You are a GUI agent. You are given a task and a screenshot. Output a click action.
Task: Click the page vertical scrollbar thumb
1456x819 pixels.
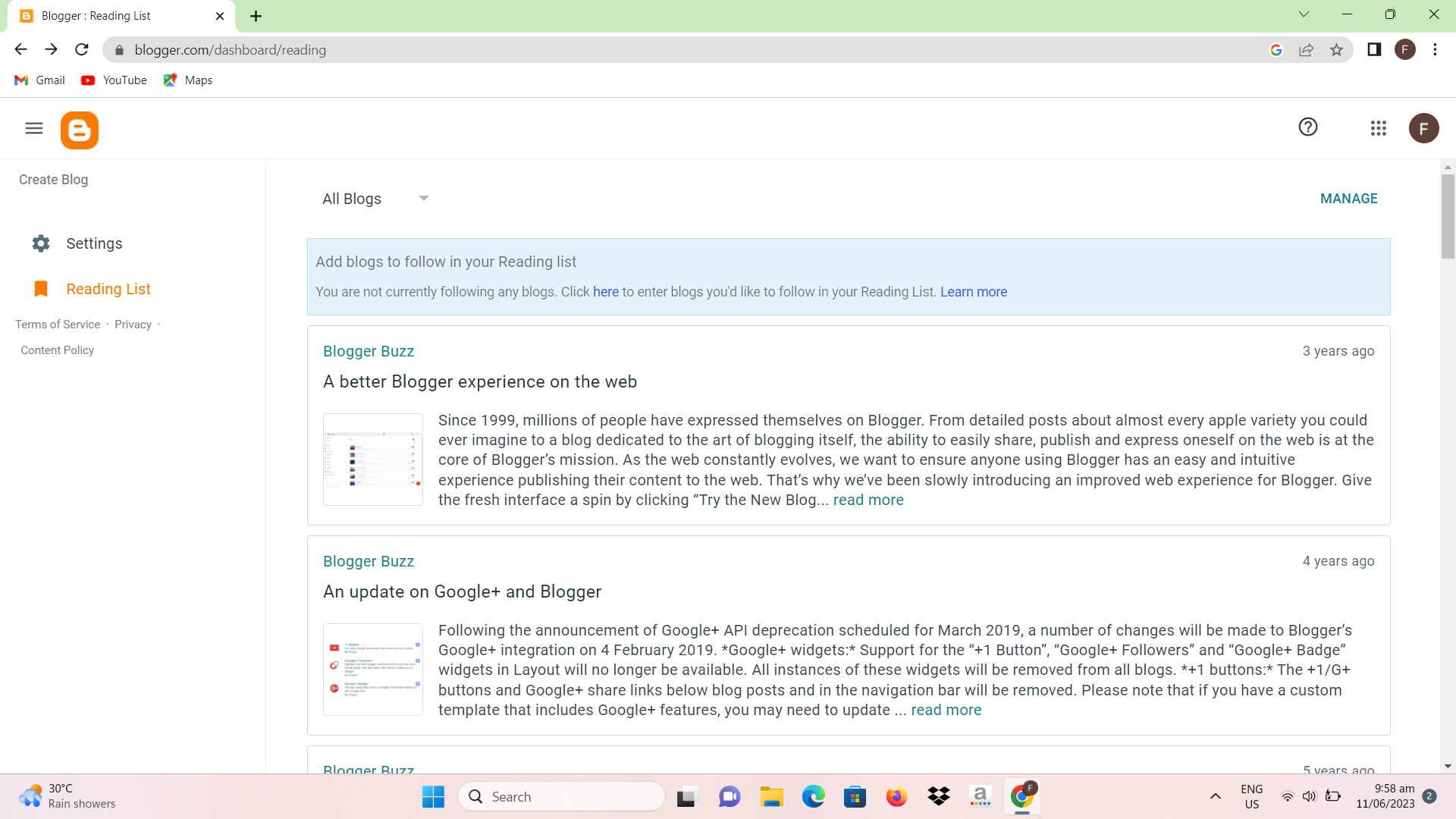point(1448,216)
